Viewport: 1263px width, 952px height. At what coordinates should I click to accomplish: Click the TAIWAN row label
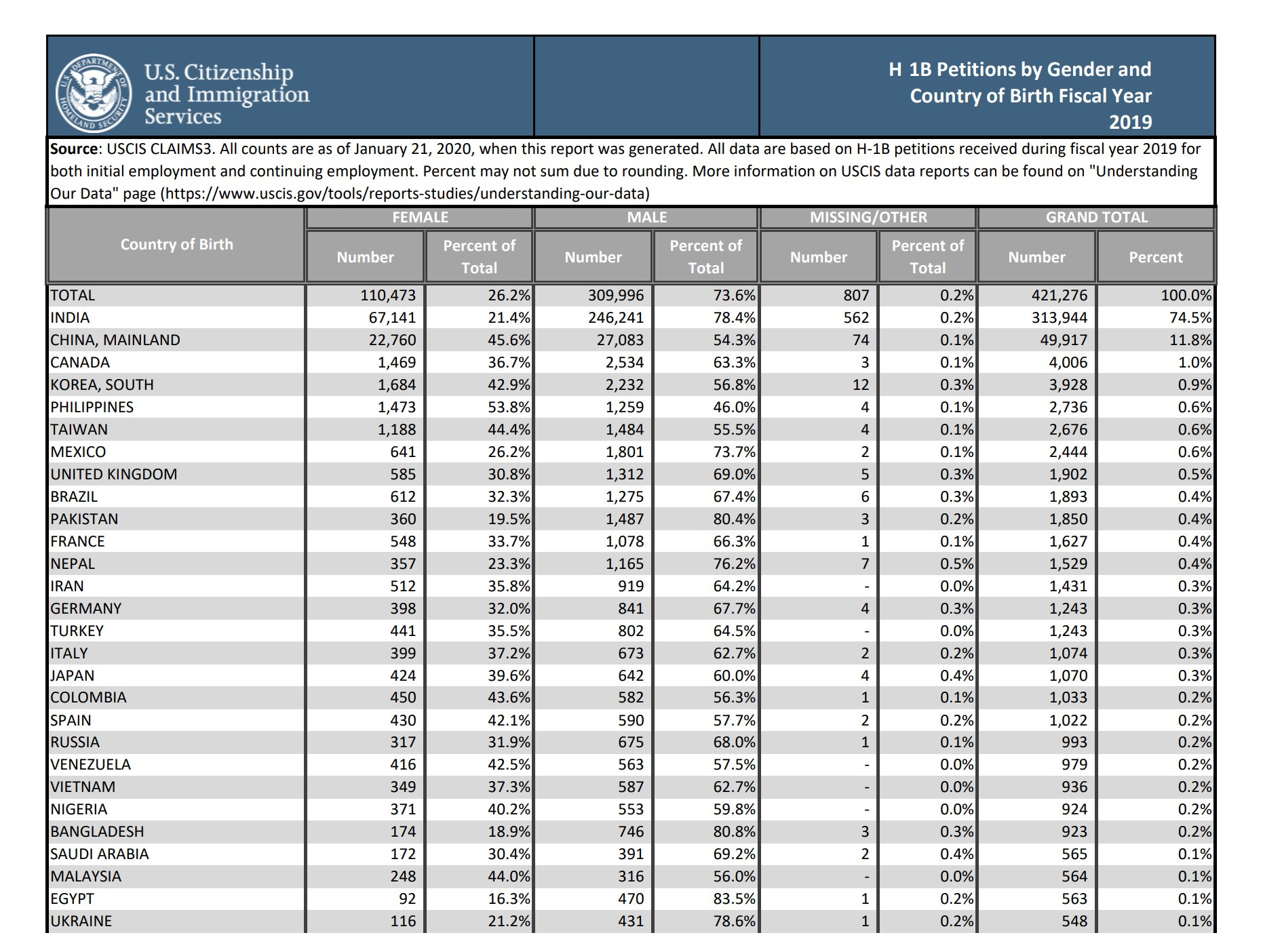click(x=79, y=430)
